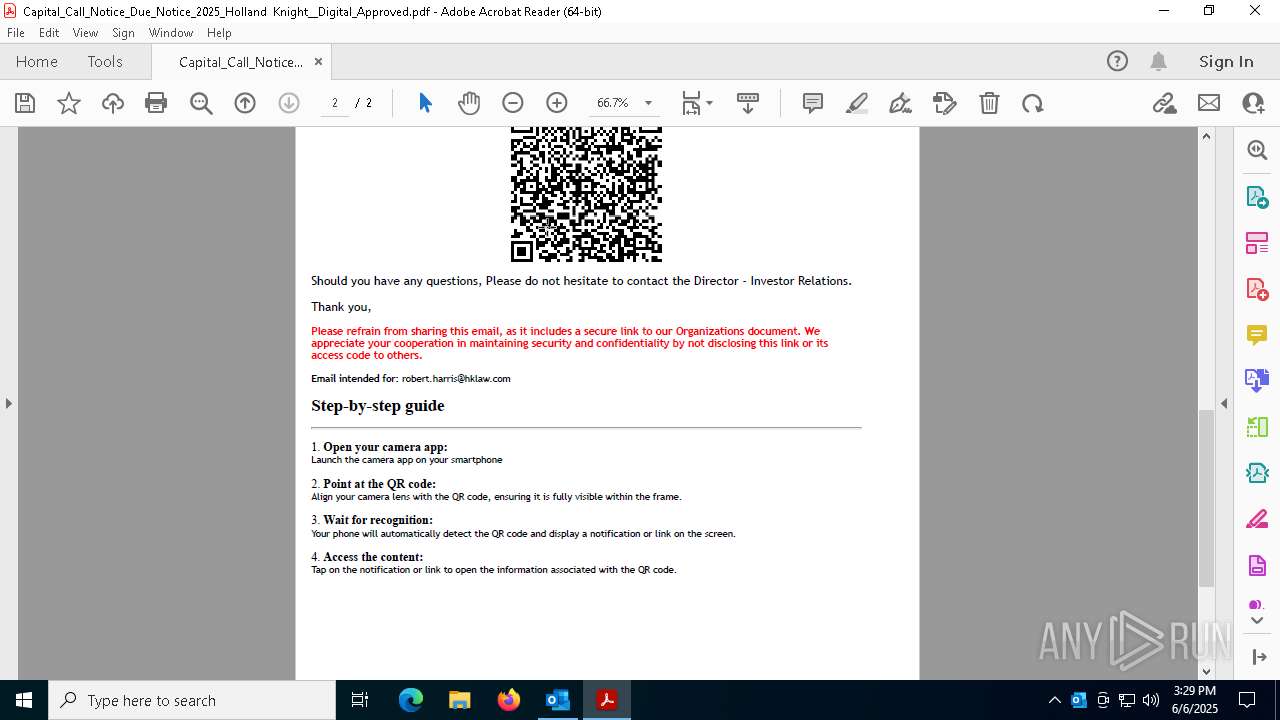Click Sign In

1226,61
